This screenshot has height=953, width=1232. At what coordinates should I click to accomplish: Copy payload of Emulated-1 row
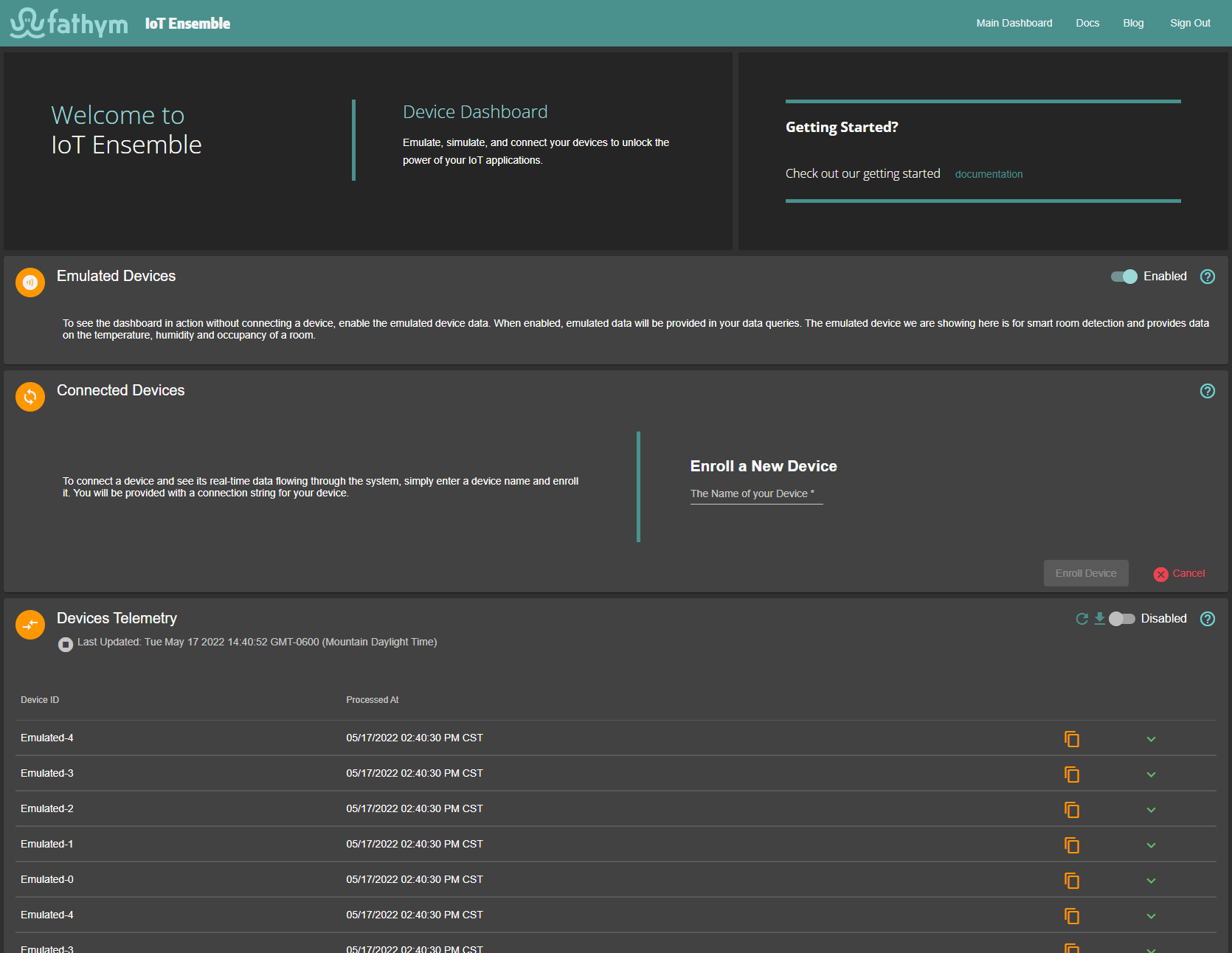tap(1072, 845)
